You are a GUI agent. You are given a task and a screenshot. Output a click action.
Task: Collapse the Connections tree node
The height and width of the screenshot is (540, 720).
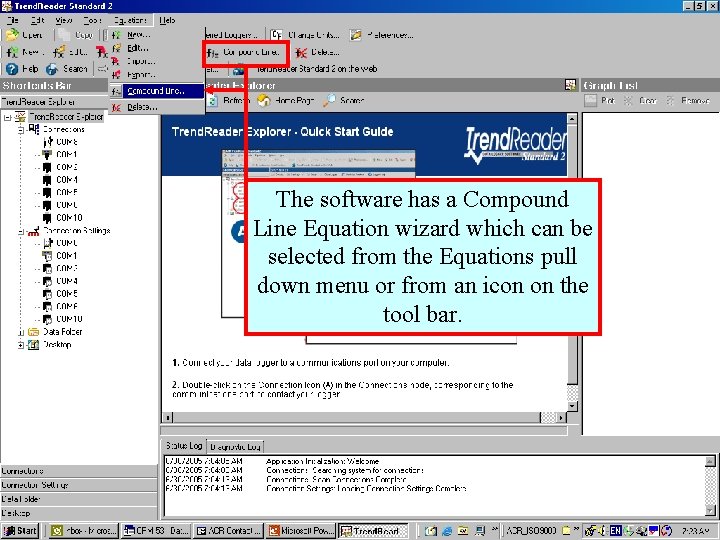pyautogui.click(x=21, y=130)
